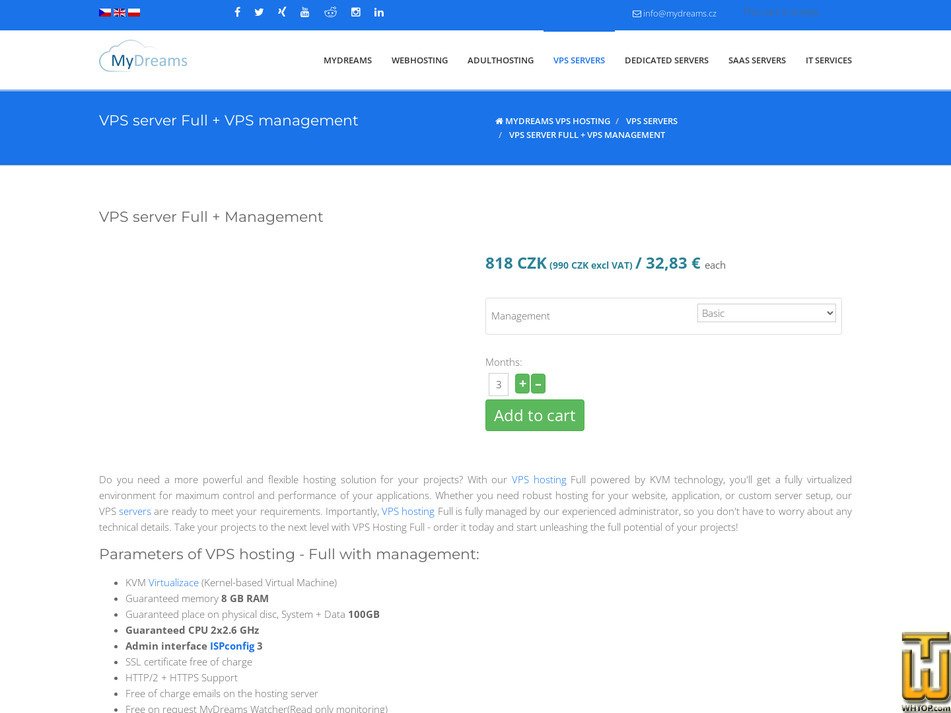This screenshot has width=951, height=713.
Task: Decrease months with the minus stepper
Action: click(x=538, y=383)
